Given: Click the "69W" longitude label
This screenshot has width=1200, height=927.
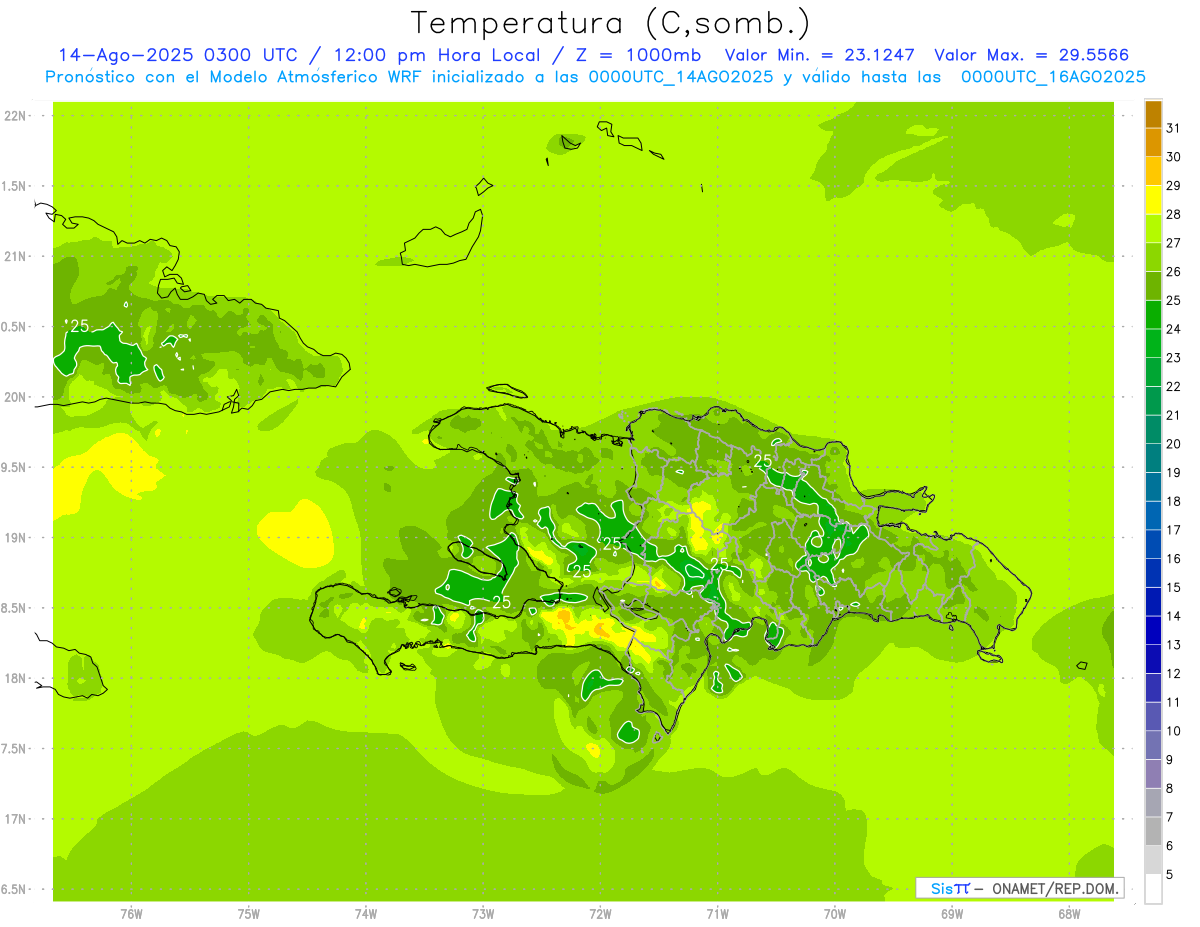Looking at the screenshot, I should (952, 913).
